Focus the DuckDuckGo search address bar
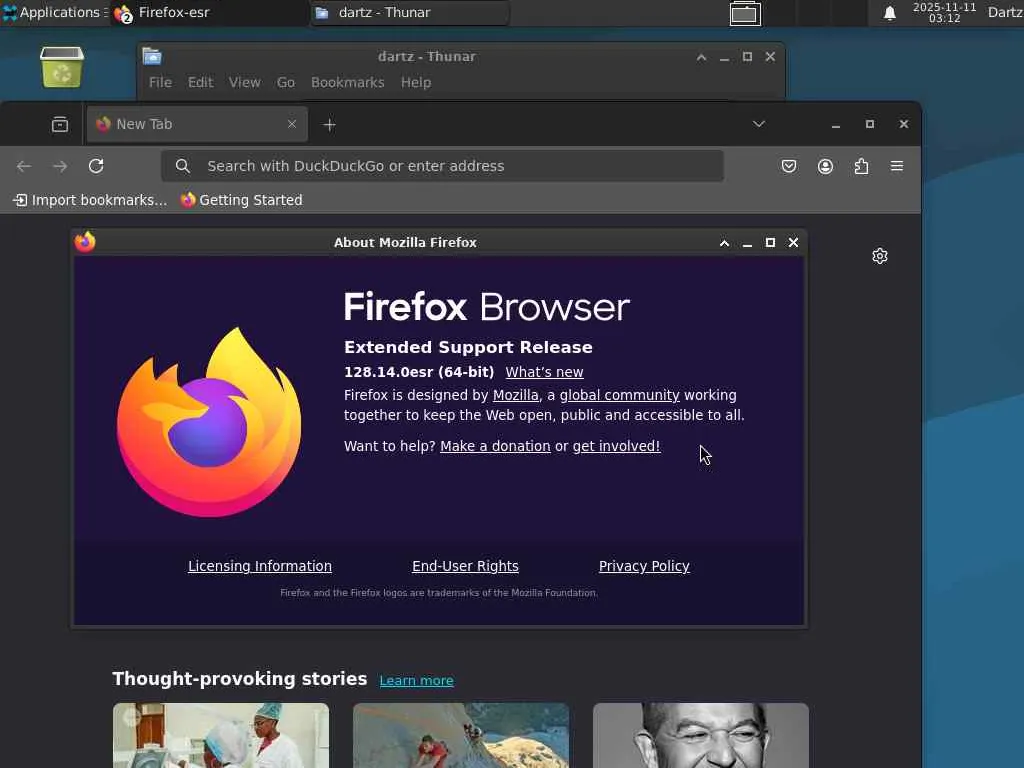Image resolution: width=1024 pixels, height=768 pixels. point(442,166)
